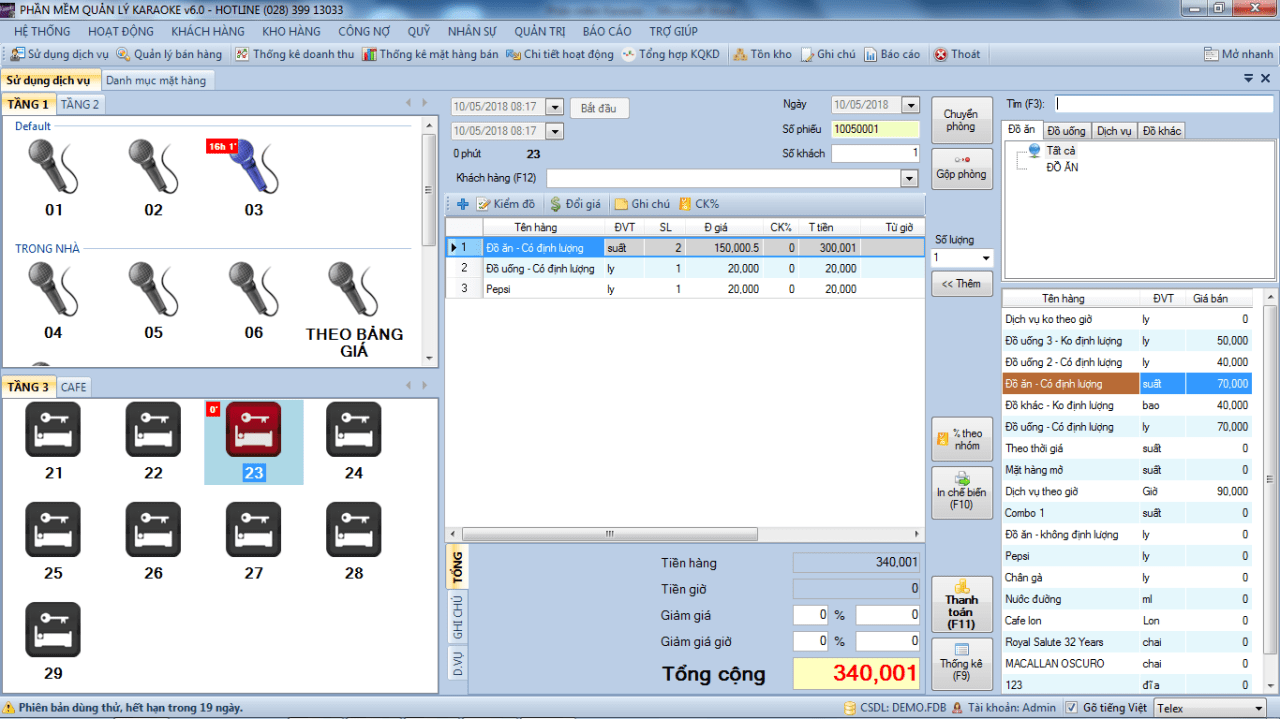Click the Bắt đầu button
The image size is (1280, 719).
[599, 108]
